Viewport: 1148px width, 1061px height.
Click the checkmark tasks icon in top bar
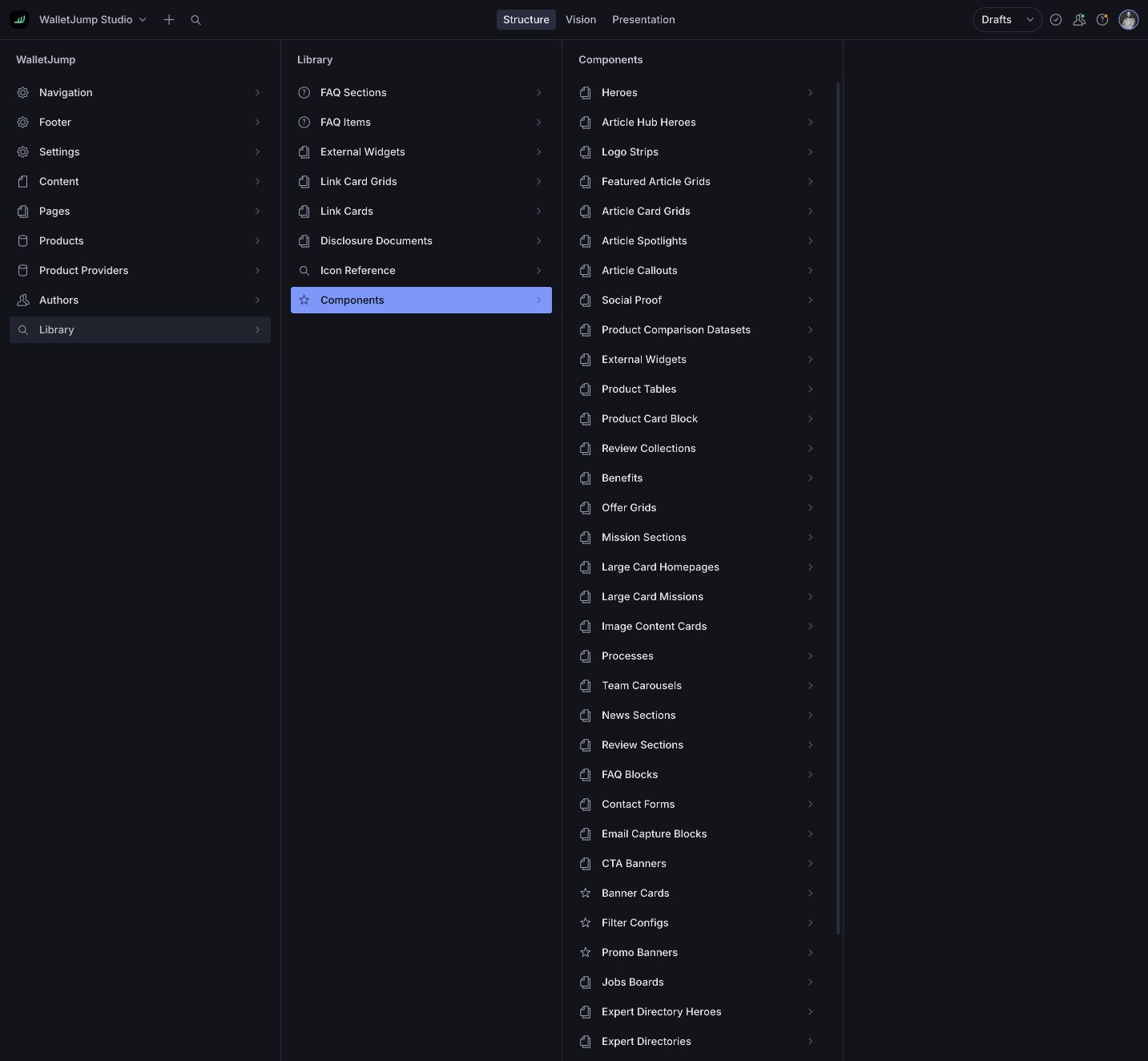(x=1056, y=19)
